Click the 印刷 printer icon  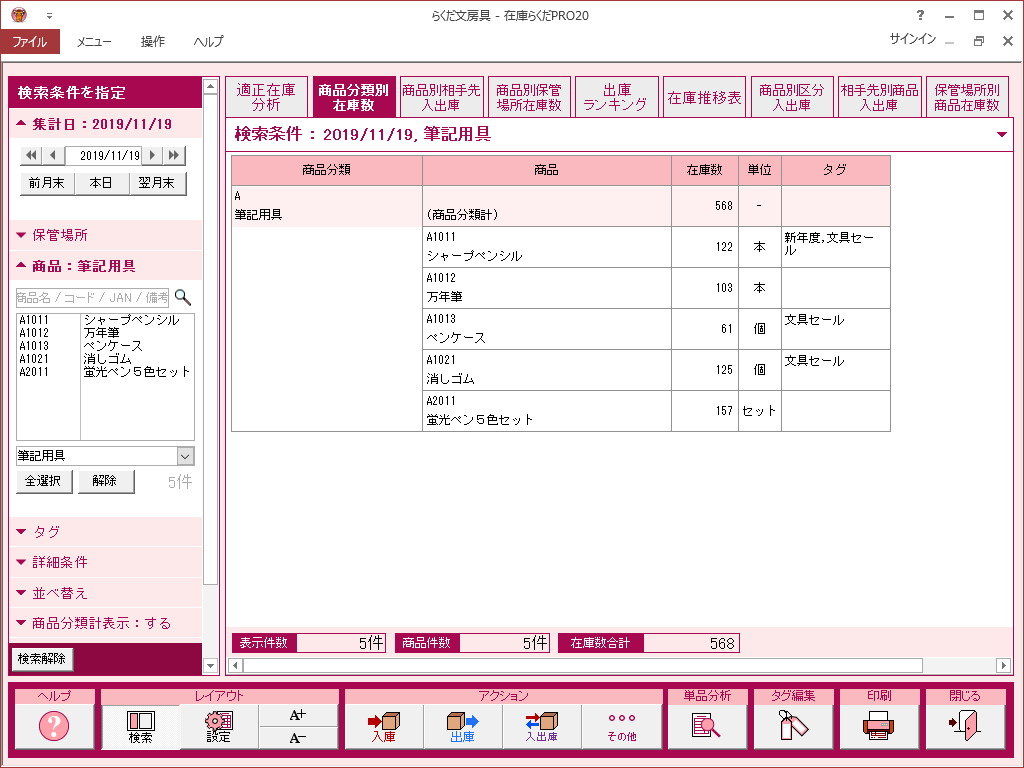[x=879, y=726]
